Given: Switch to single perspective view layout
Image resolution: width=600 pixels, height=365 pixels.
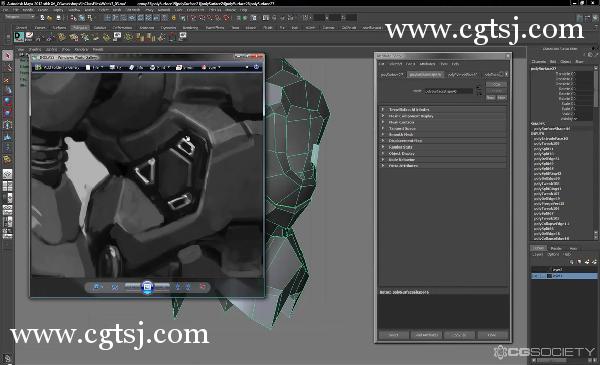Looking at the screenshot, I should click(x=7, y=174).
